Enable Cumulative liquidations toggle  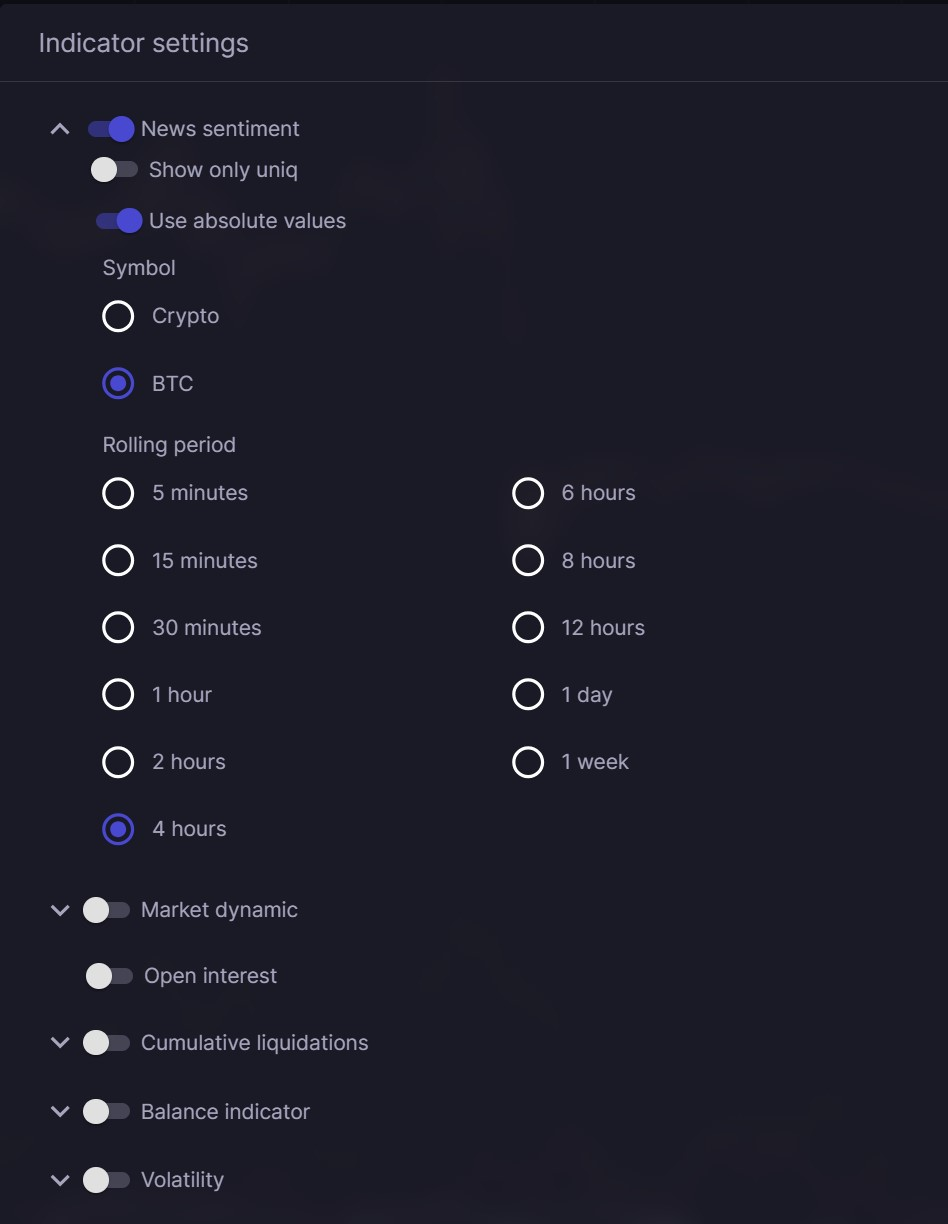pos(106,1043)
